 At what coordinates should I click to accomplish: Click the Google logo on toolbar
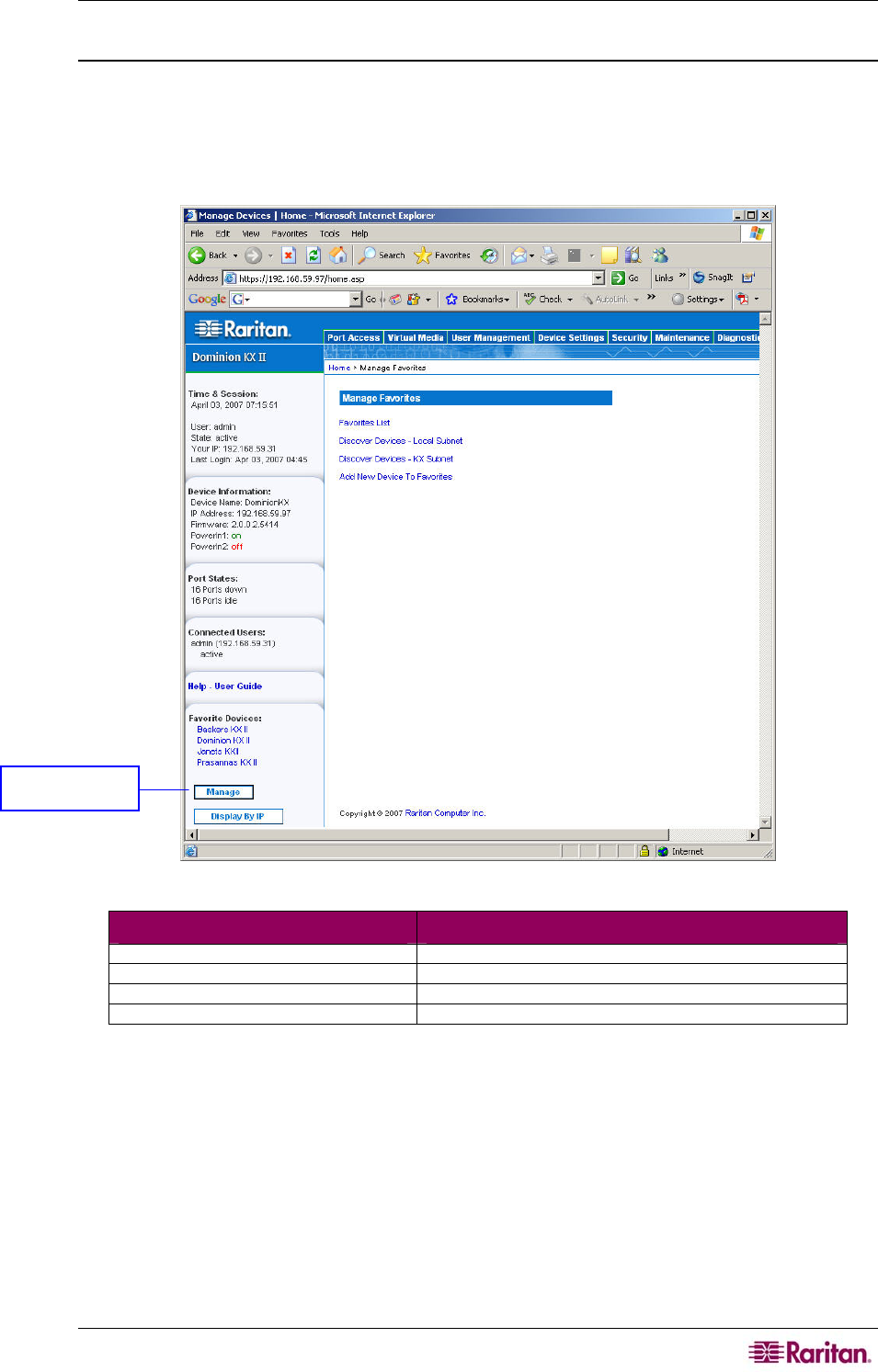[x=207, y=300]
